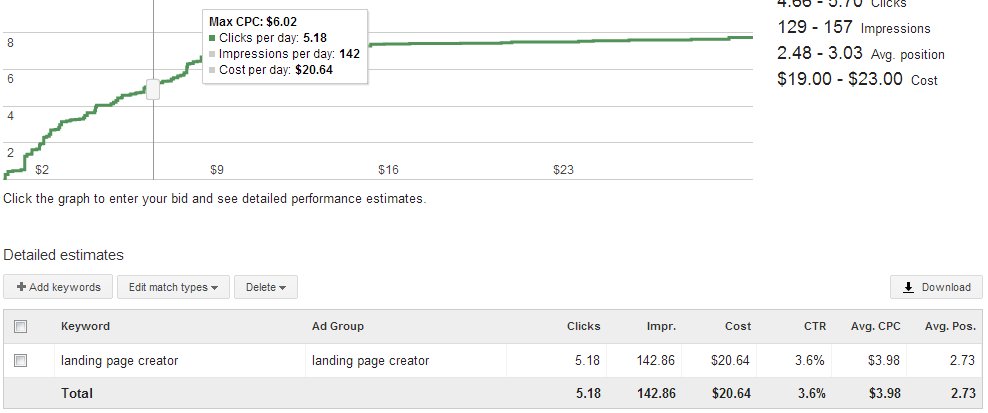Click the Cost per day legend square
The height and width of the screenshot is (413, 988).
click(212, 70)
